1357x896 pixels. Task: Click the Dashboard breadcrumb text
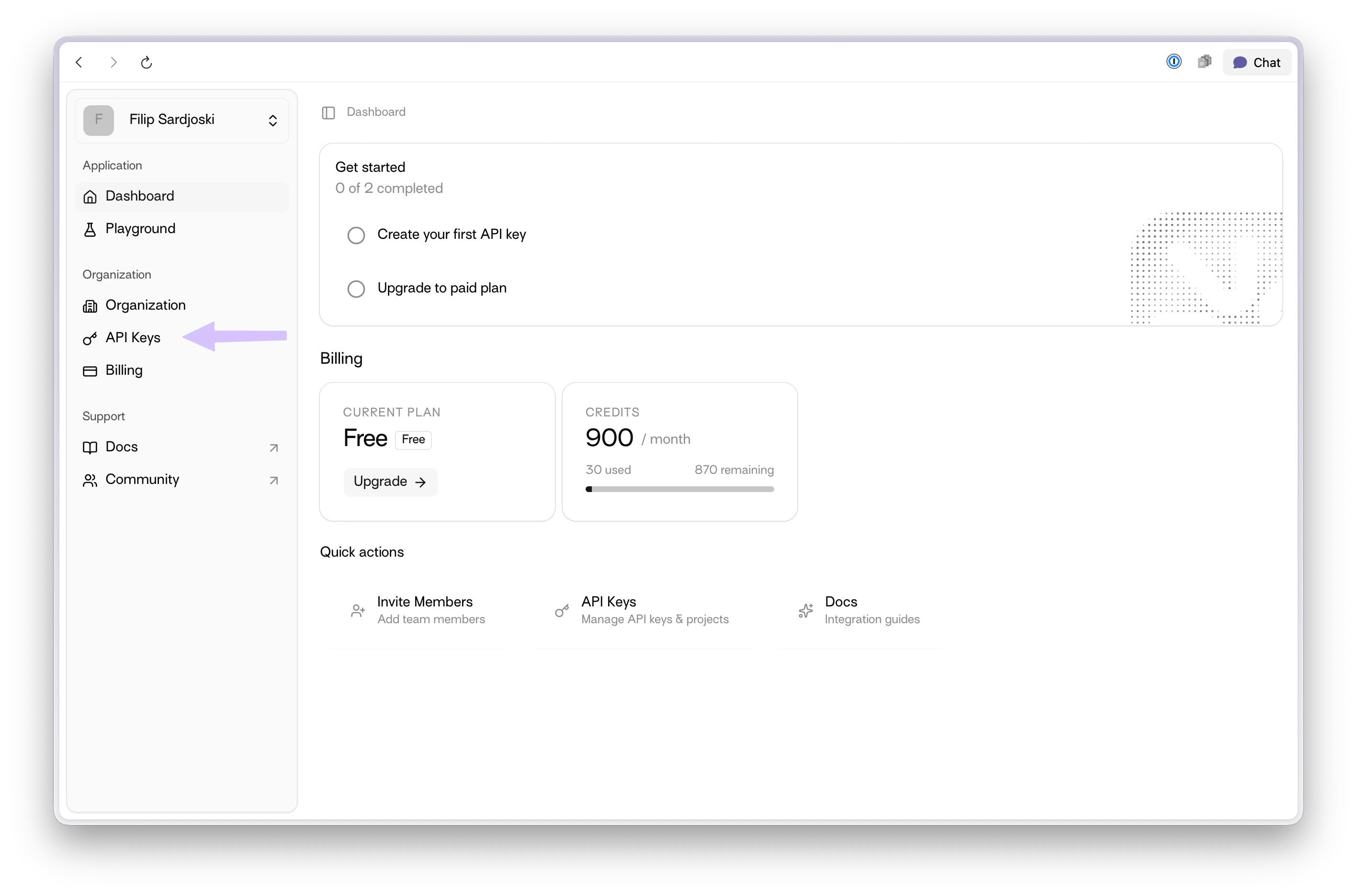(375, 112)
